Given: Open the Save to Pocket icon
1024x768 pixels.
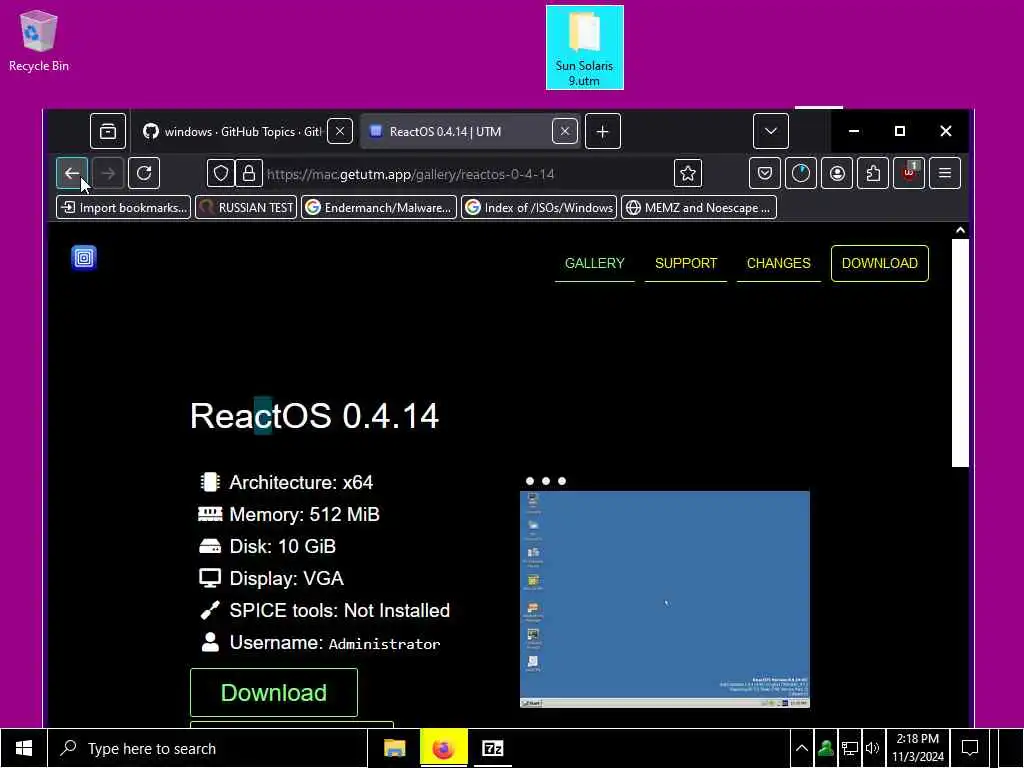Looking at the screenshot, I should point(765,173).
